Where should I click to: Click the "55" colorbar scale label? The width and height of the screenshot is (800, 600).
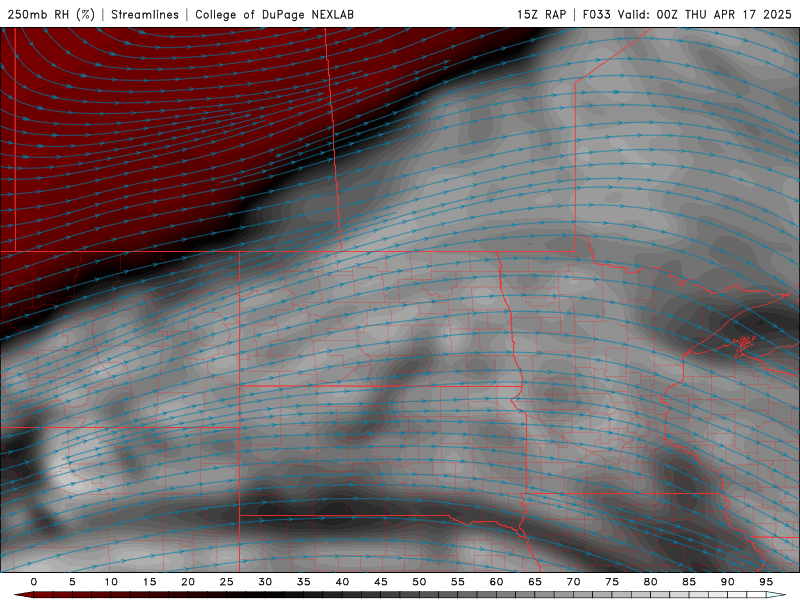point(458,582)
